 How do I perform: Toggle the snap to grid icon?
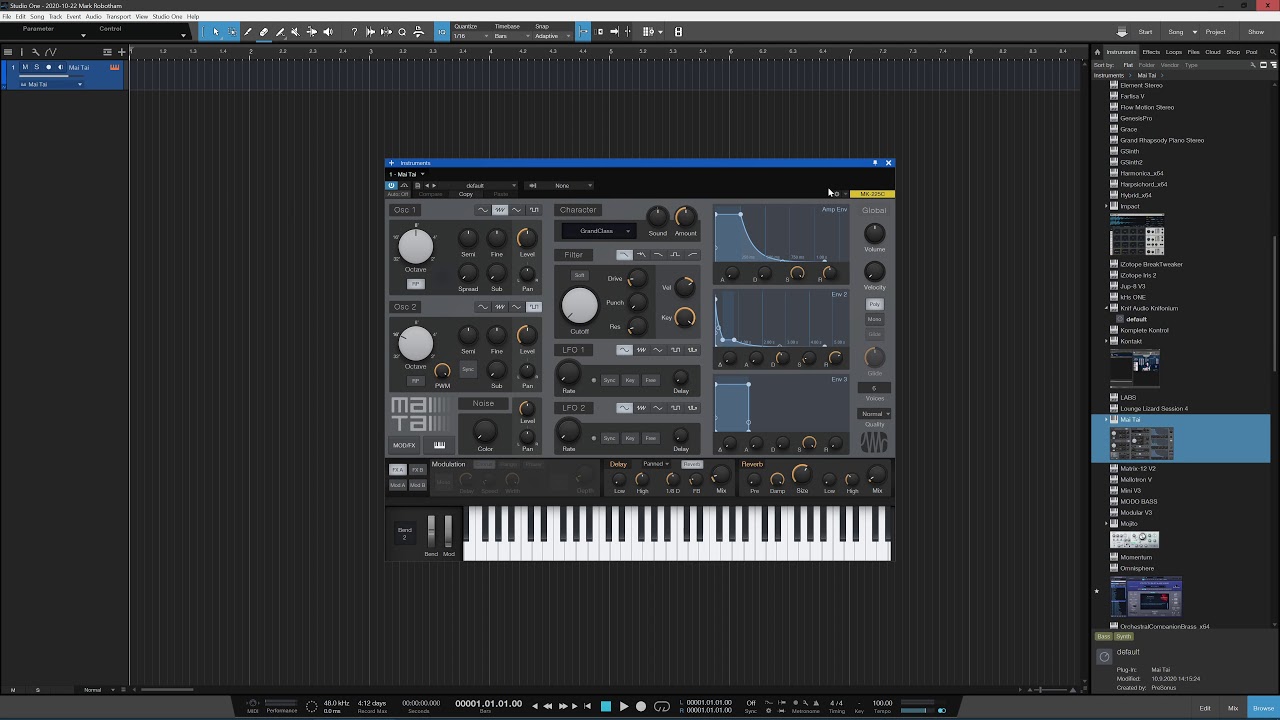[x=584, y=32]
